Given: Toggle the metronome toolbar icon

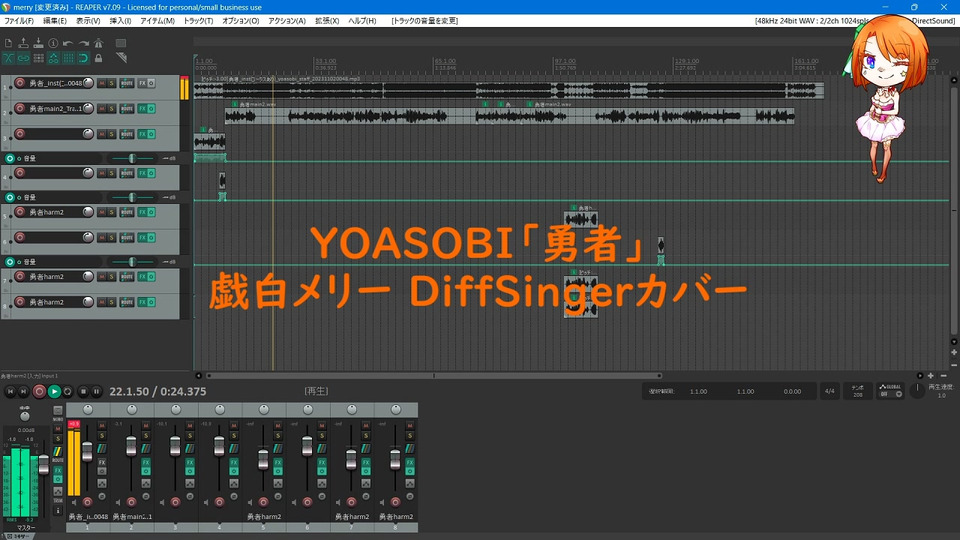Looking at the screenshot, I should pos(98,43).
